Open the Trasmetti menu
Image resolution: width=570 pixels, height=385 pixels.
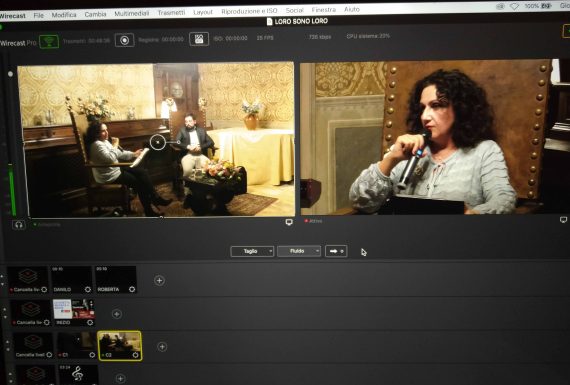pos(171,13)
